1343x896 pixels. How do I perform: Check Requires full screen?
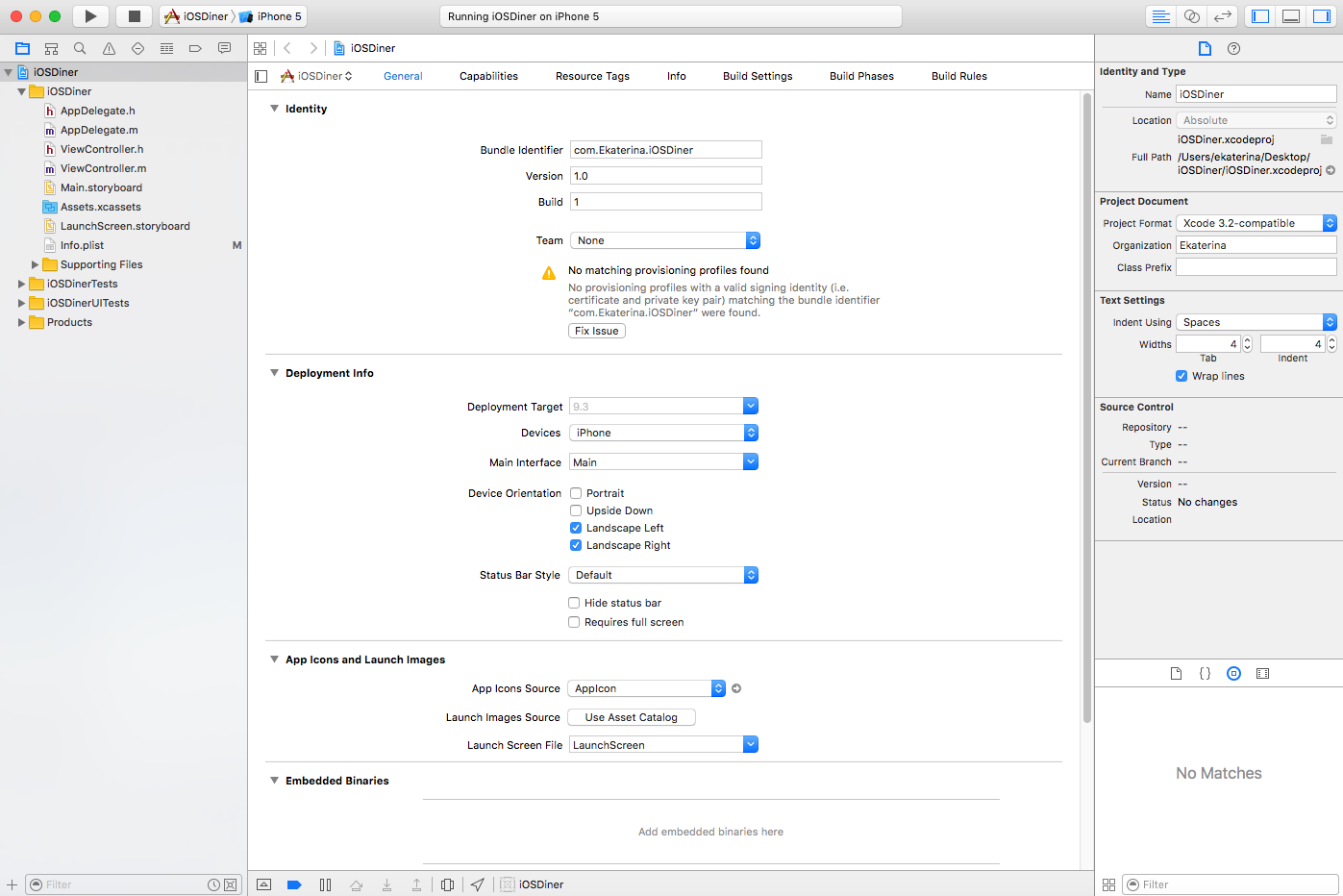tap(574, 622)
